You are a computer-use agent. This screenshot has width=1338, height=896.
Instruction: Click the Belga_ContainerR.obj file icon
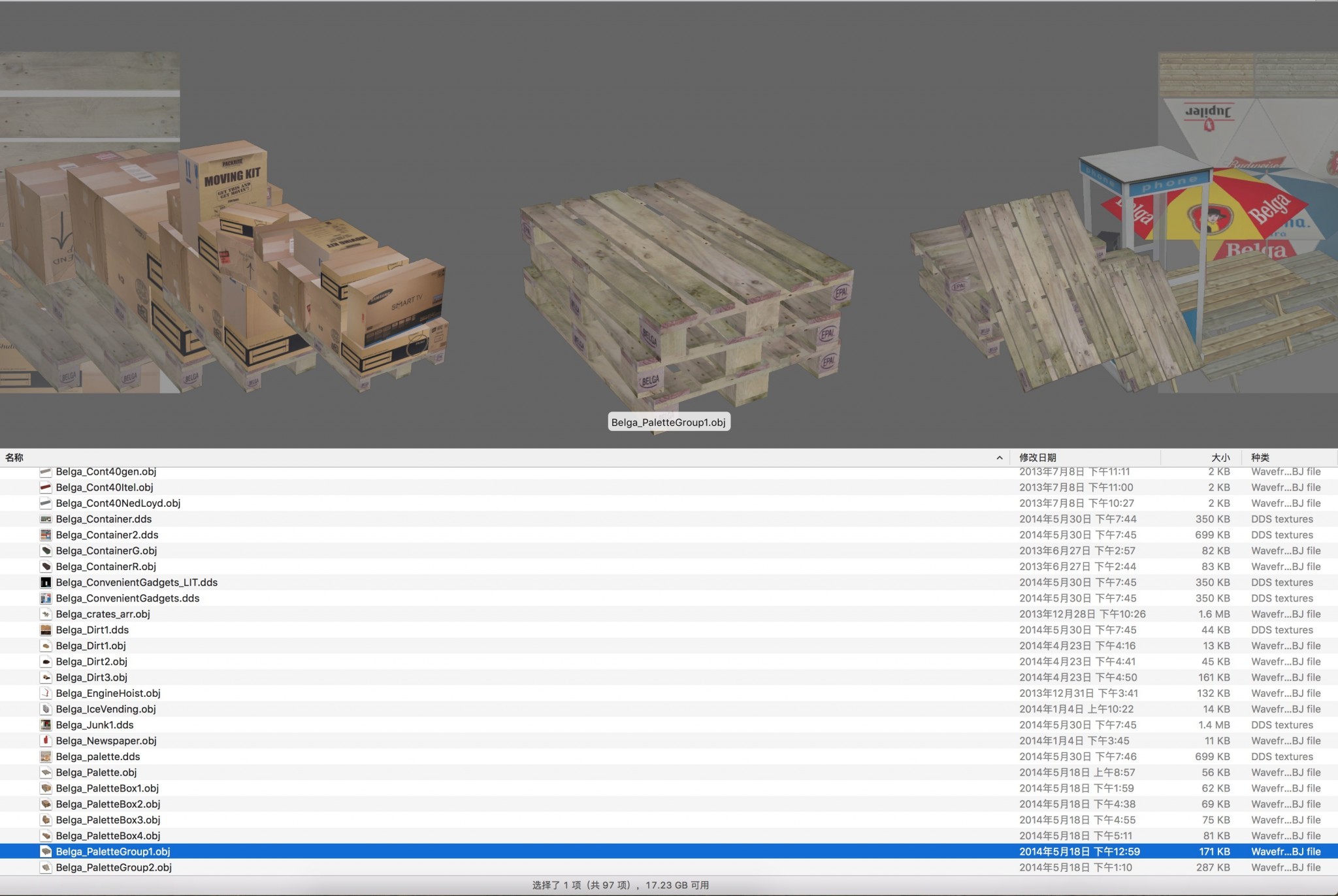[46, 566]
